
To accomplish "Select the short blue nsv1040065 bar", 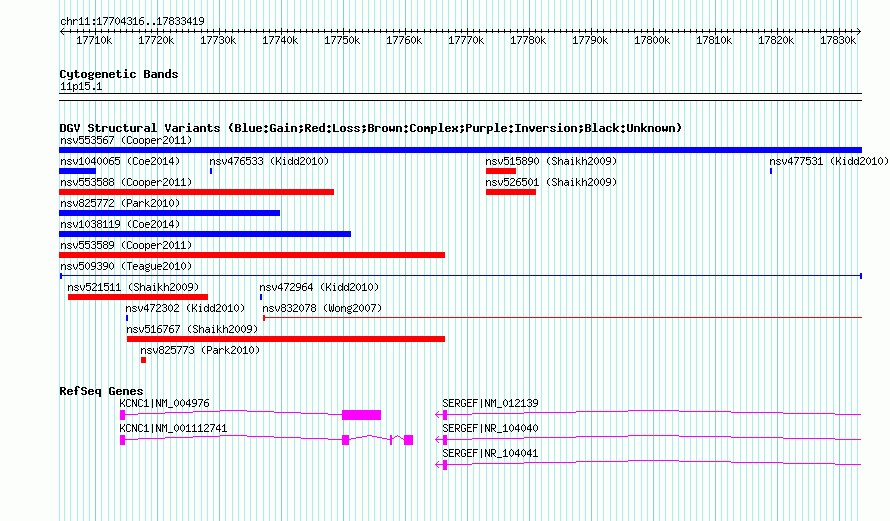I will pos(78,171).
